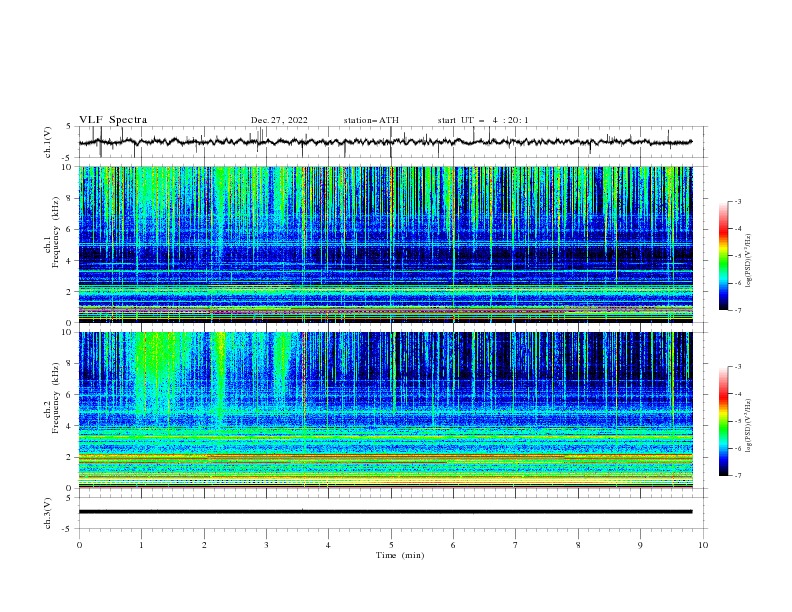Click the "Time (min)" axis label
The height and width of the screenshot is (612, 792).
coord(400,555)
